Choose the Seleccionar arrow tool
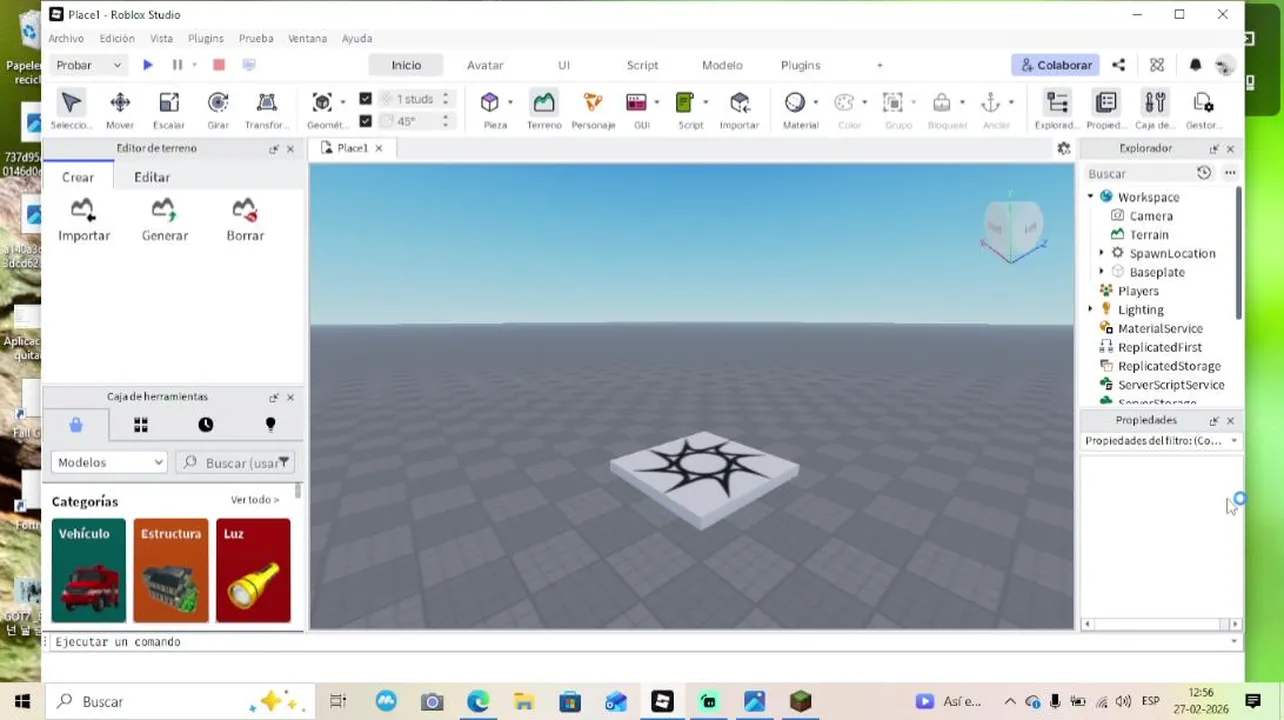The height and width of the screenshot is (720, 1284). 70,109
